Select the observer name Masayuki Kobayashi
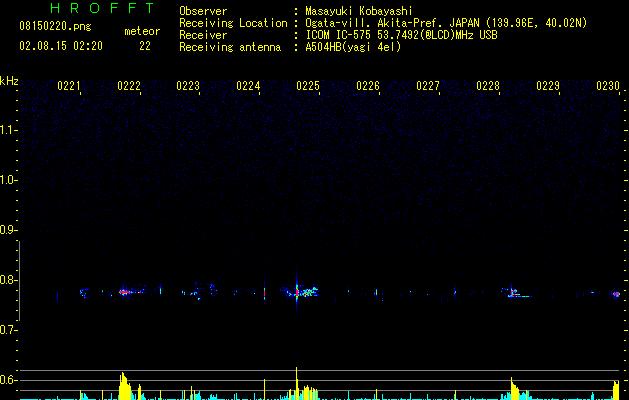629x400 pixels. click(x=359, y=11)
